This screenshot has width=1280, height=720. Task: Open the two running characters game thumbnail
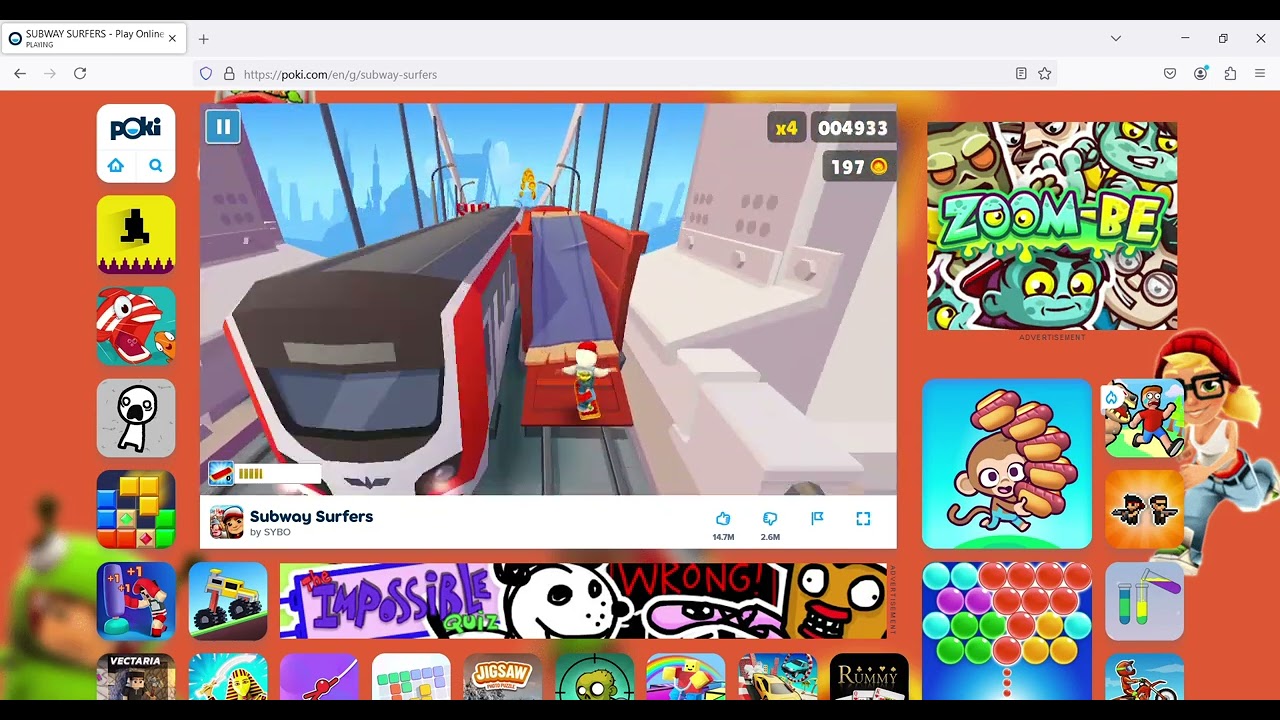[1144, 418]
